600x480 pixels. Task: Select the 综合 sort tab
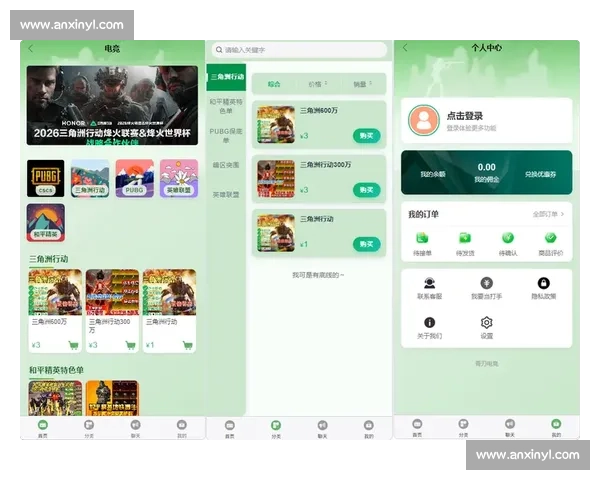274,84
